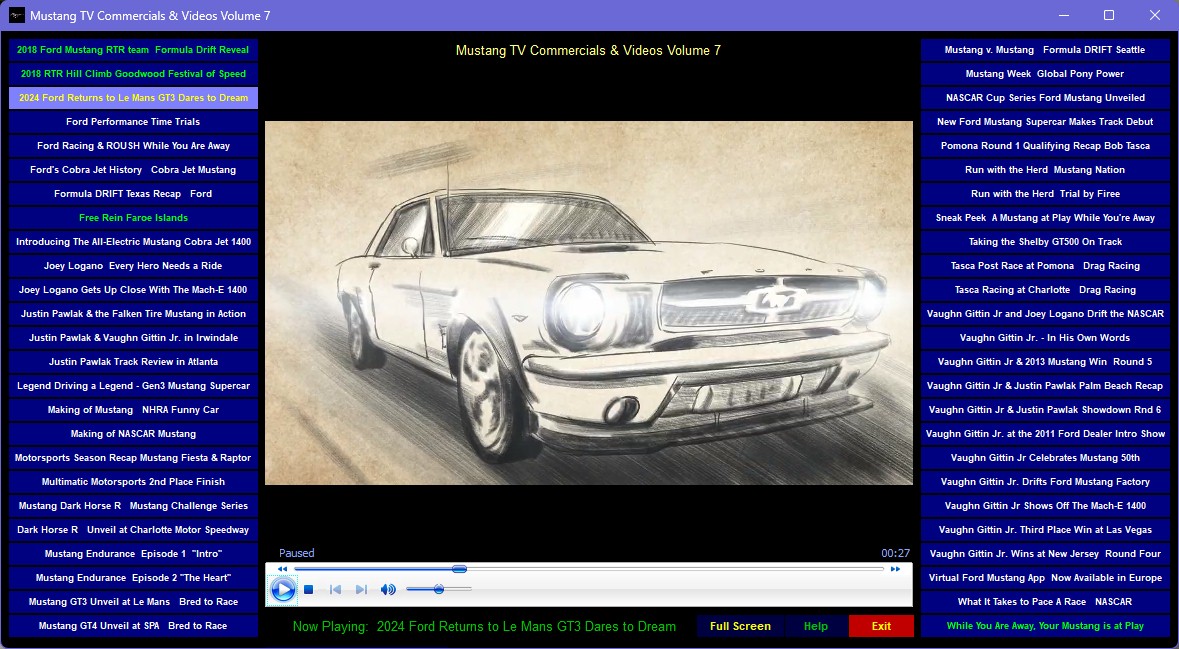This screenshot has width=1179, height=649.
Task: Play Vaughn Gittin Jr and Joey Logano Drift NASCAR
Action: tap(1045, 314)
